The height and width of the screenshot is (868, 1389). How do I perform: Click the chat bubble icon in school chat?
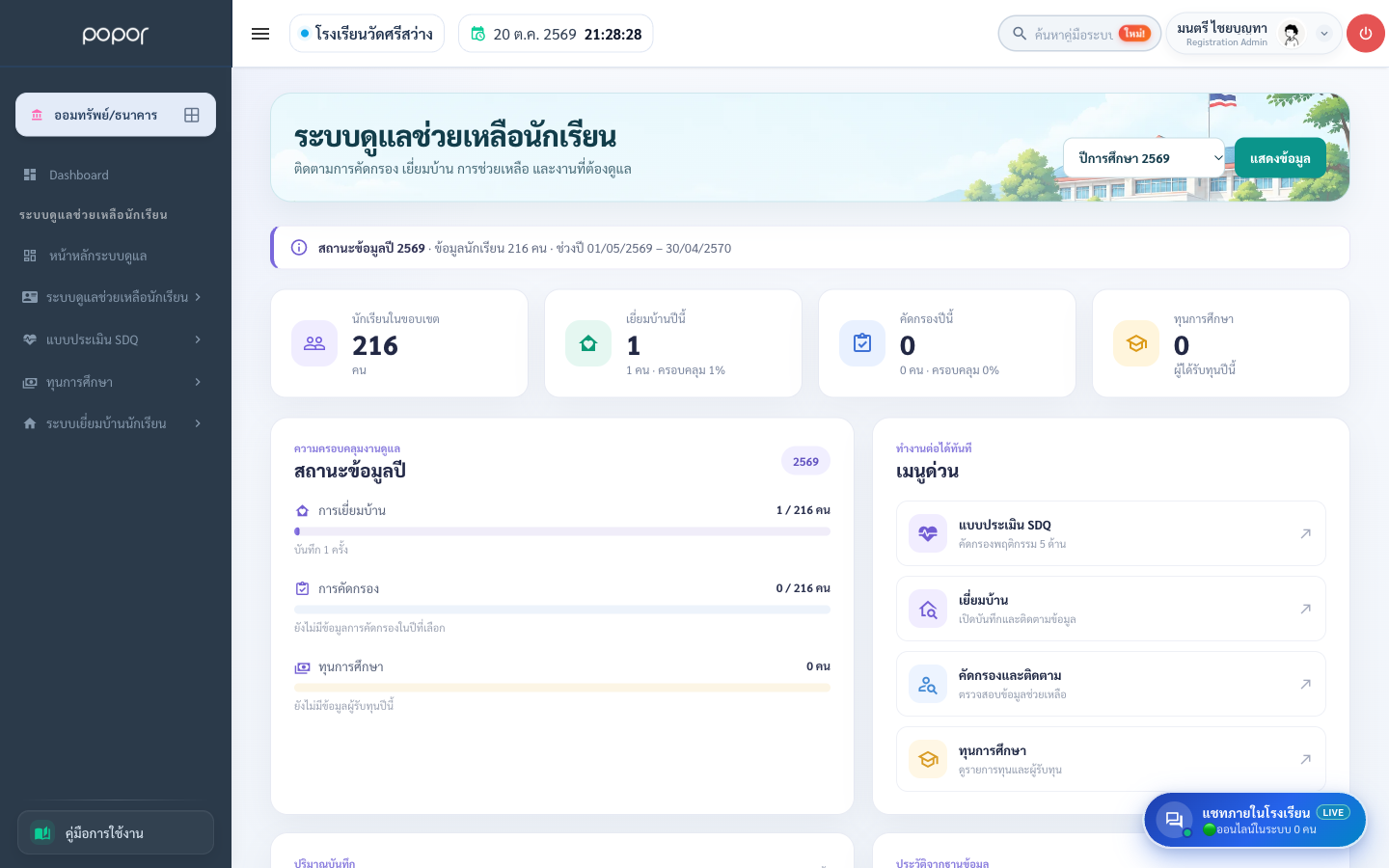tap(1174, 820)
